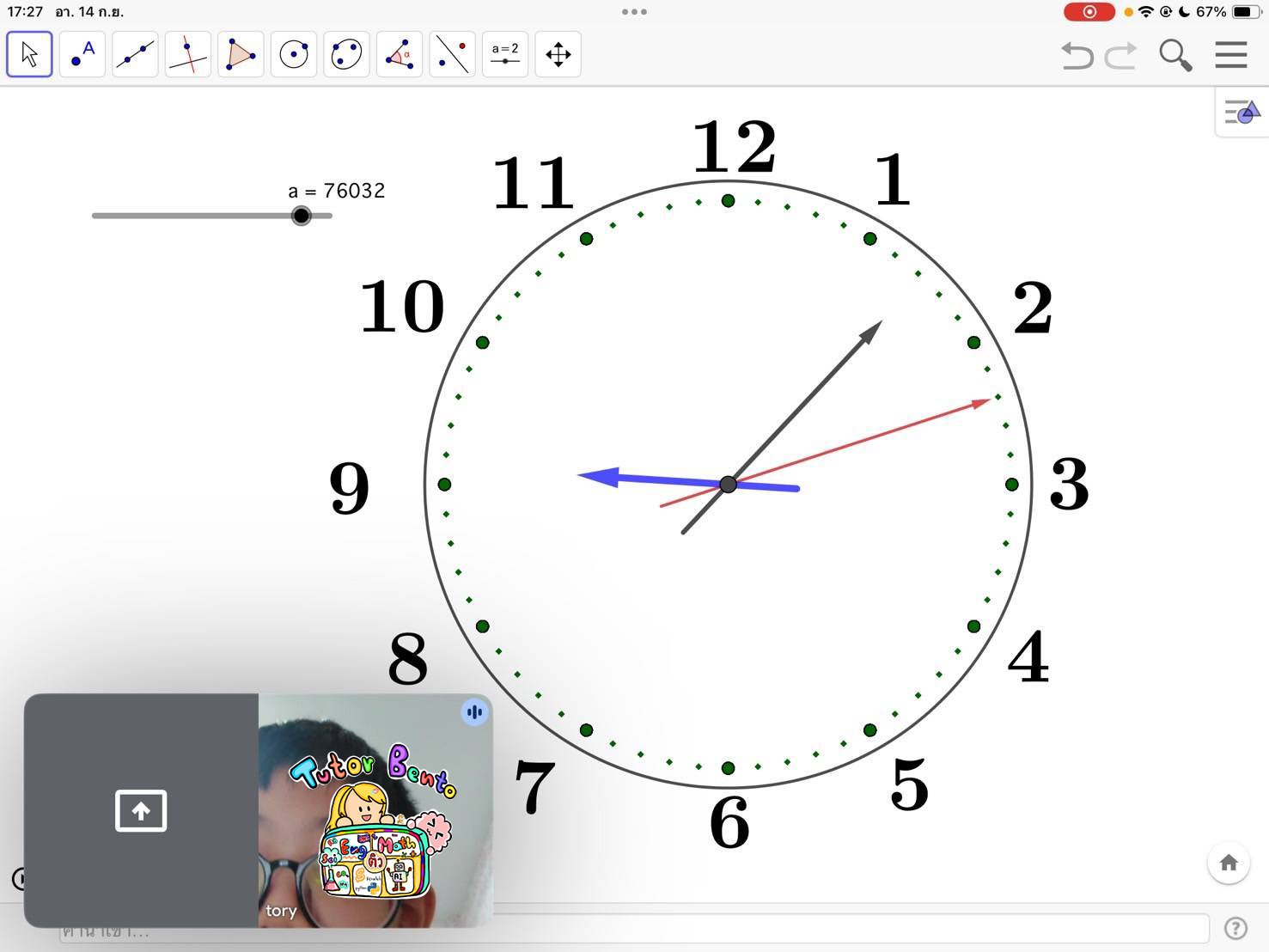Open the GeoGebra search panel
This screenshot has width=1269, height=952.
[1174, 55]
